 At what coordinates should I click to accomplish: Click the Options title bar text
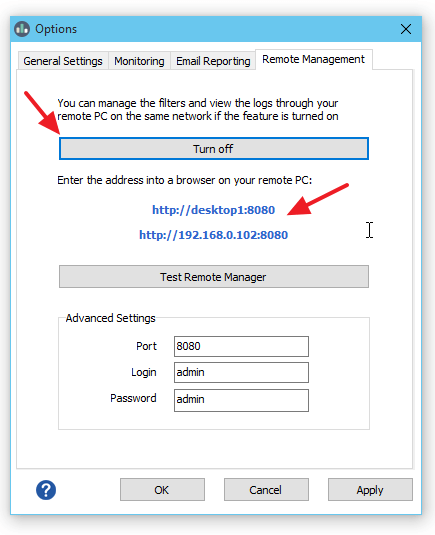pos(56,29)
